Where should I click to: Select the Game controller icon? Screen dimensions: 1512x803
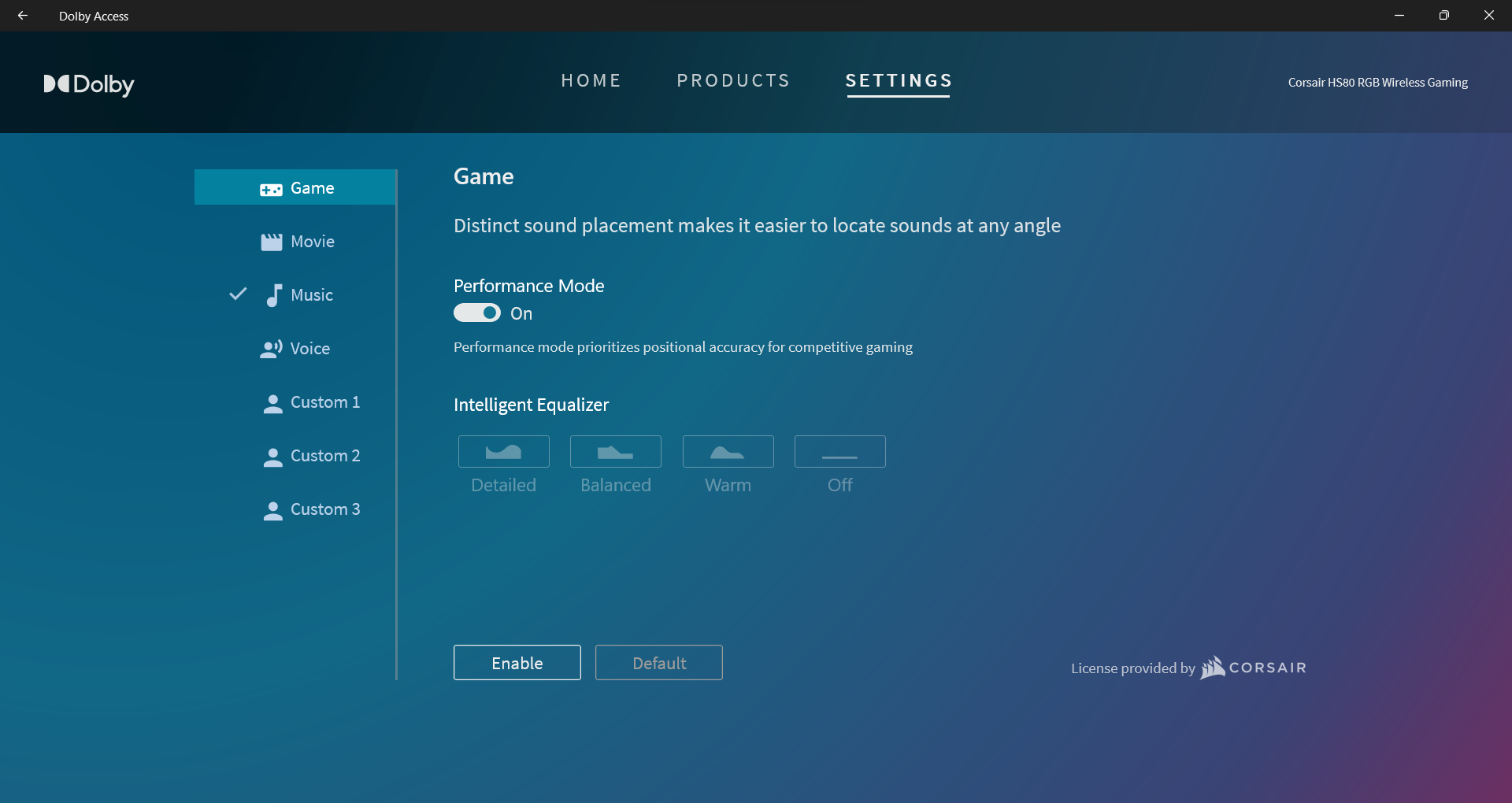pyautogui.click(x=271, y=189)
